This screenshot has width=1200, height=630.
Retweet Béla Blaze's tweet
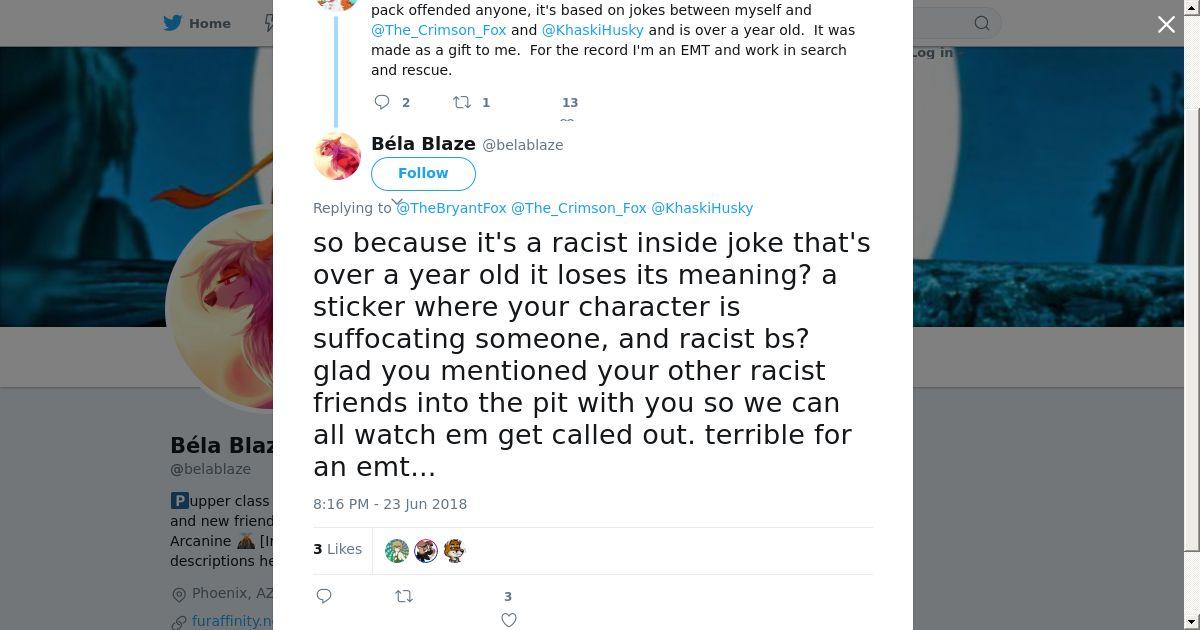point(404,596)
